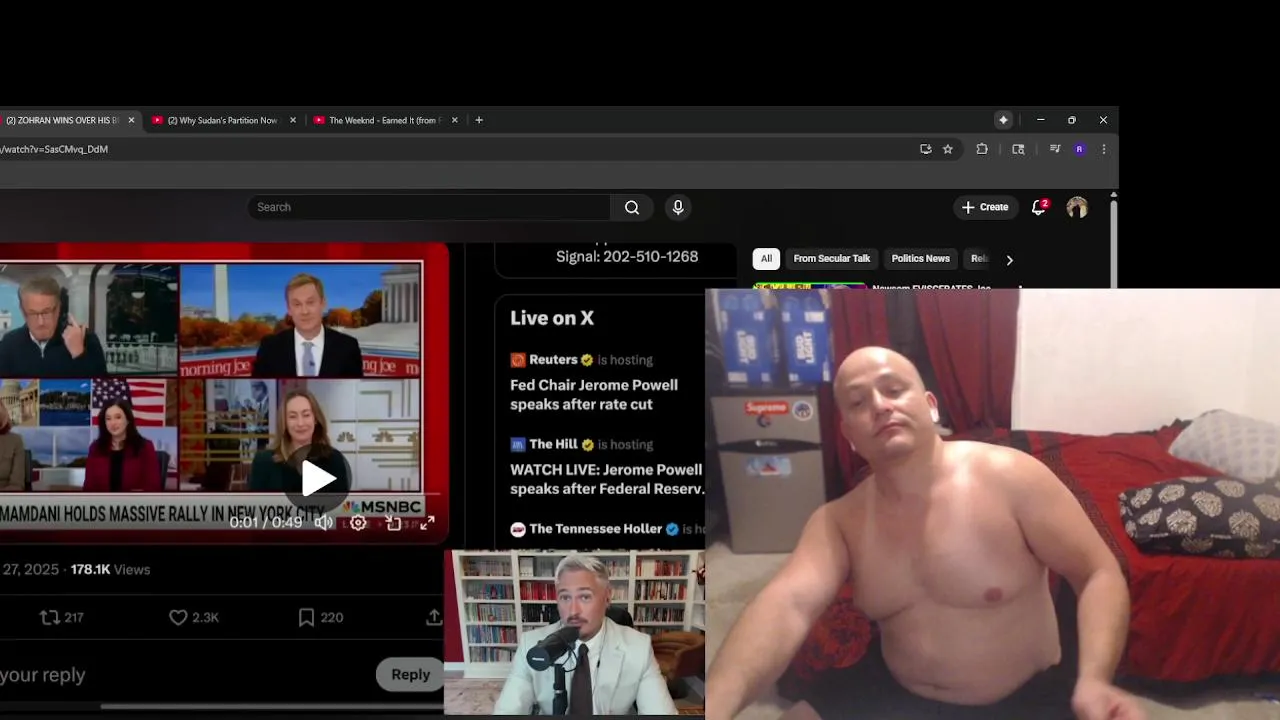Click 'Signal: 202-510-1268' text
1280x720 pixels.
[x=627, y=256]
